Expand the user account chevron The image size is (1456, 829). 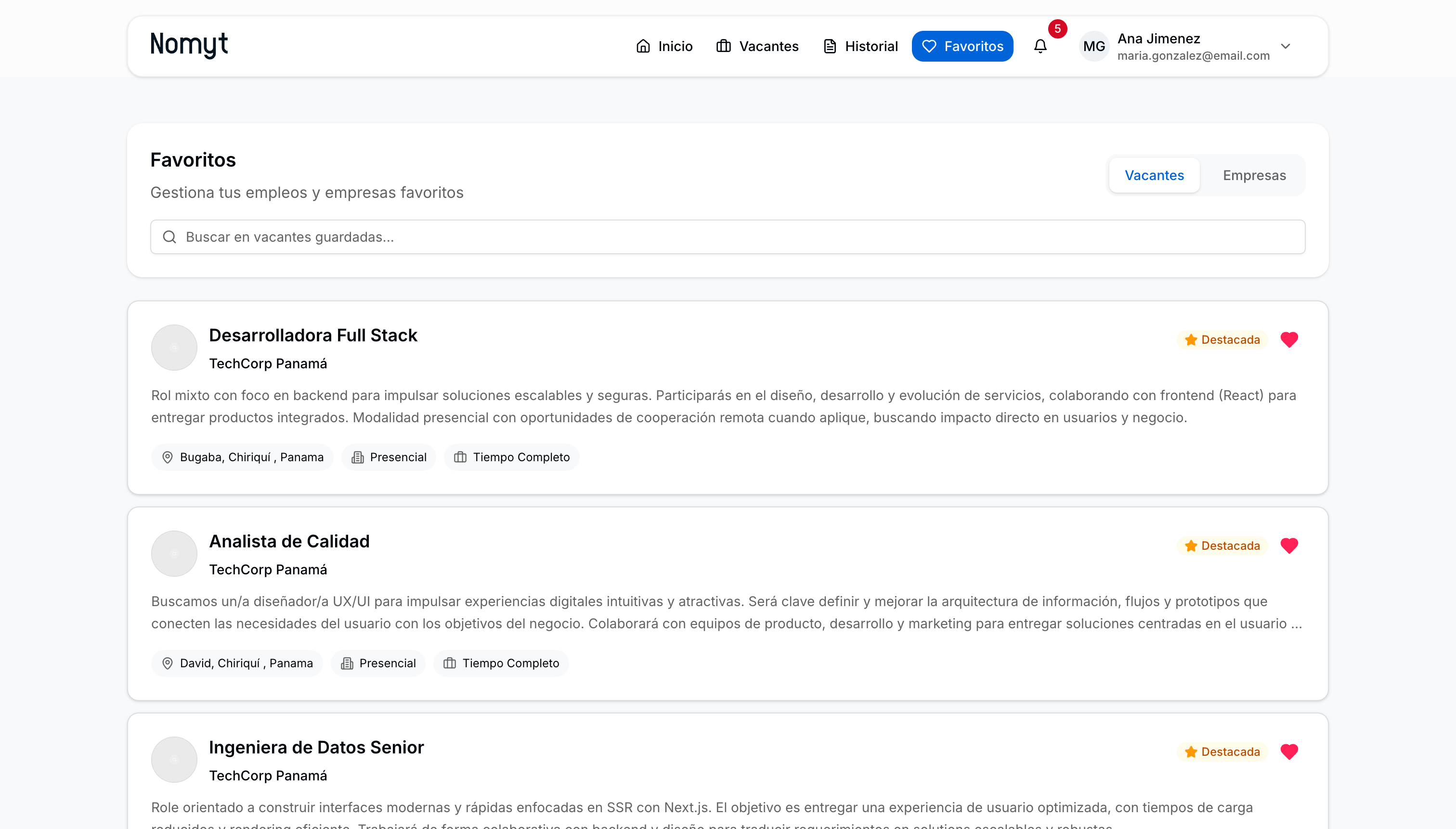pyautogui.click(x=1286, y=46)
